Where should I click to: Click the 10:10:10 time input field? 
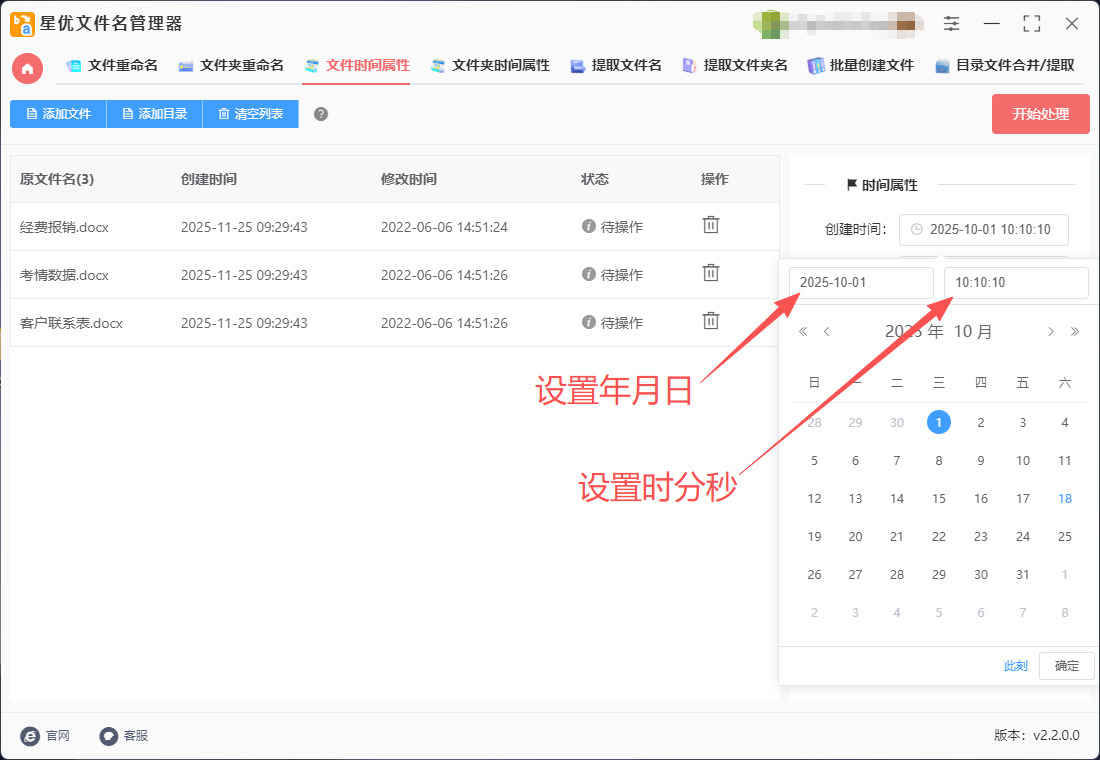1015,283
